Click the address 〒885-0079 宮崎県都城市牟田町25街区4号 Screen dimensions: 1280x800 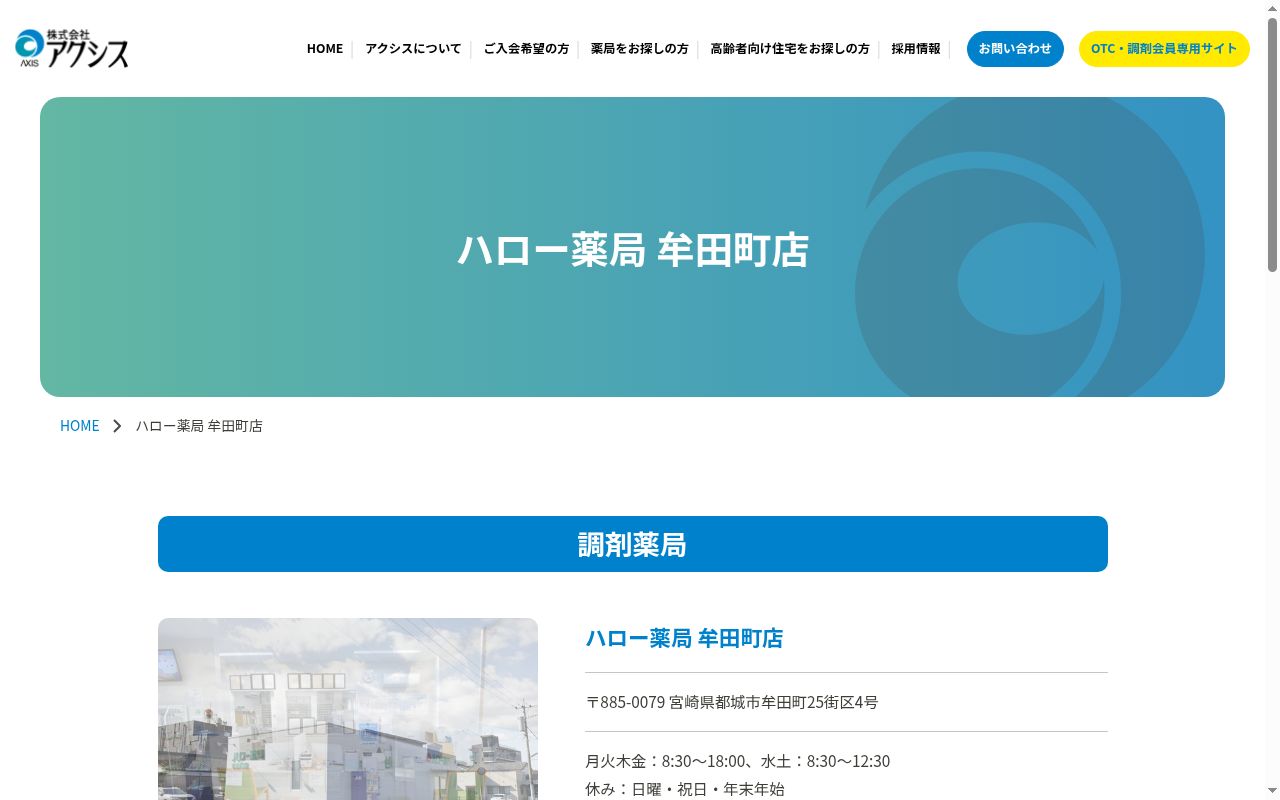click(x=732, y=702)
